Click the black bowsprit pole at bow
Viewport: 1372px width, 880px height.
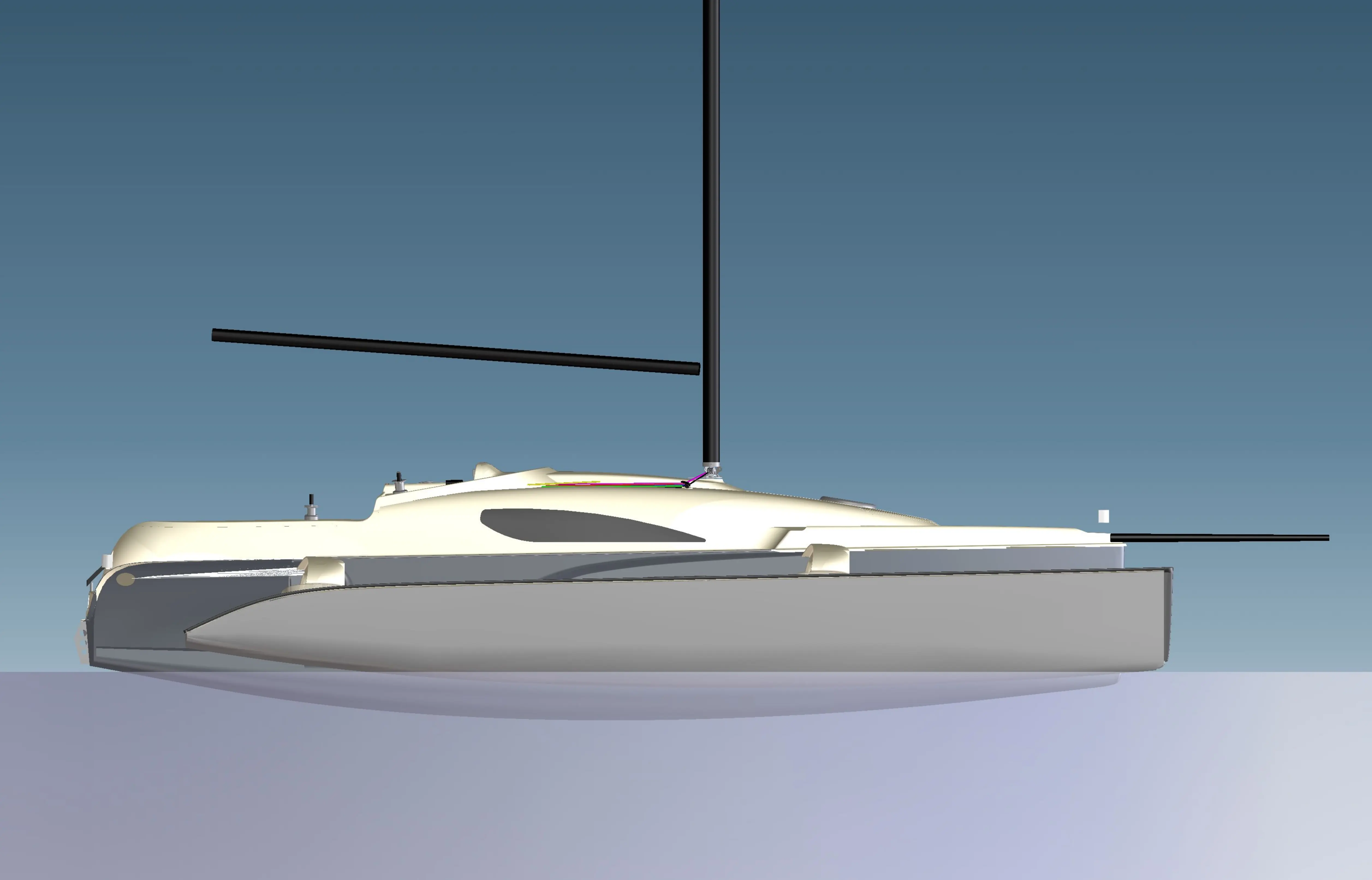(1219, 538)
